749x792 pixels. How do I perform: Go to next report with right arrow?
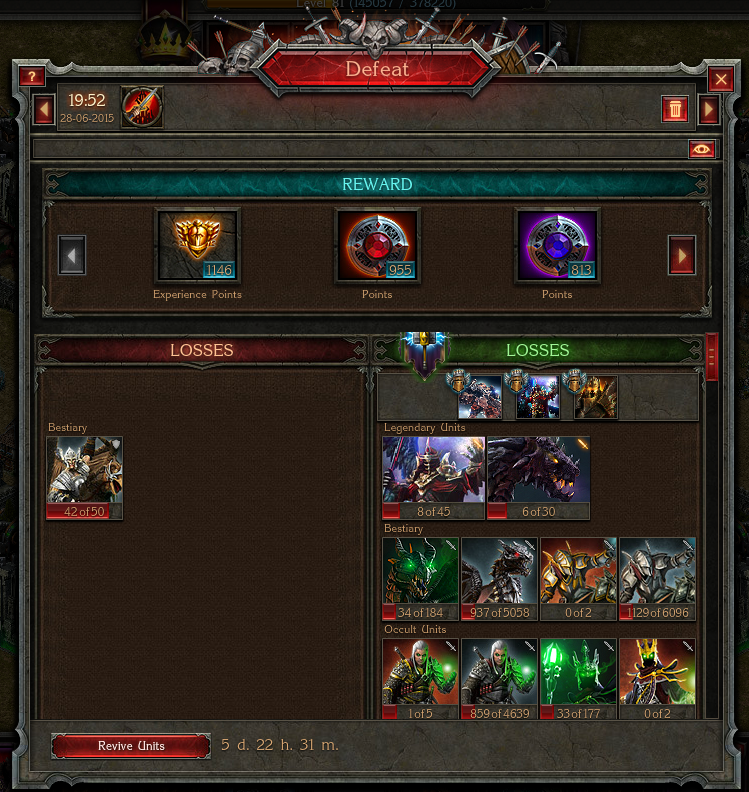click(709, 109)
